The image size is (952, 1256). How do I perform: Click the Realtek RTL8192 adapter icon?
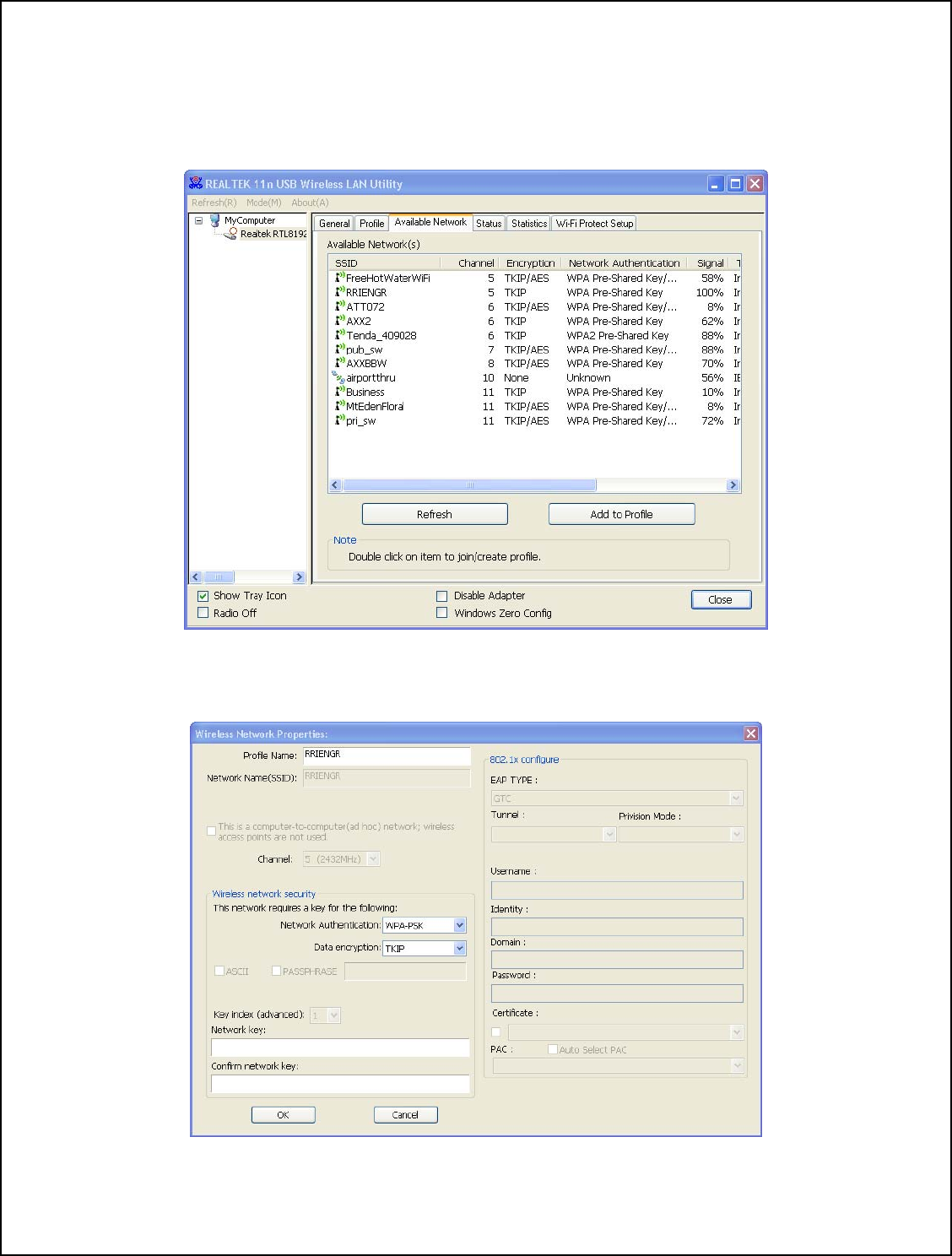tap(230, 234)
